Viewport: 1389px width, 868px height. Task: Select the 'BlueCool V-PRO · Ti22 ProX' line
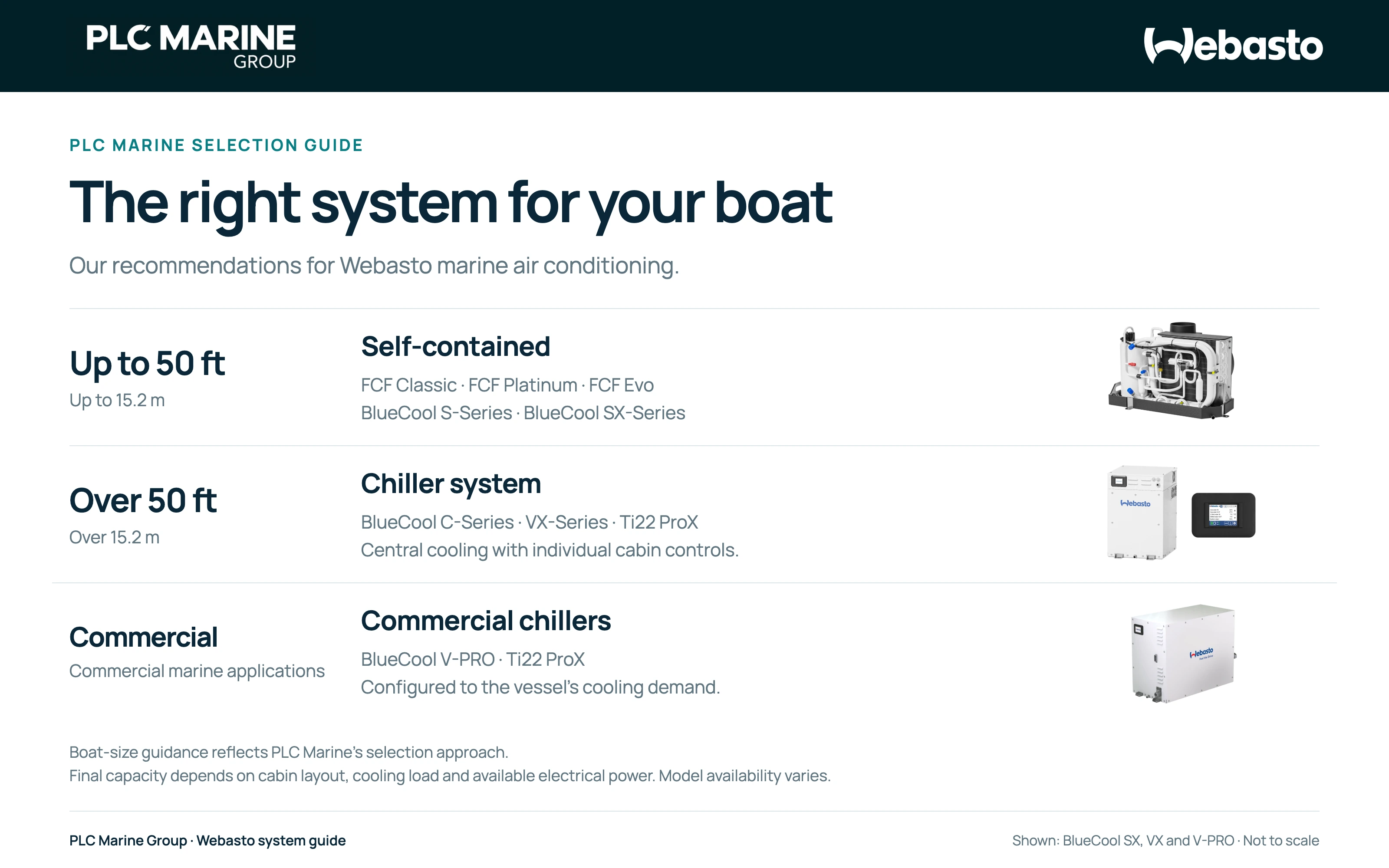[x=472, y=660]
